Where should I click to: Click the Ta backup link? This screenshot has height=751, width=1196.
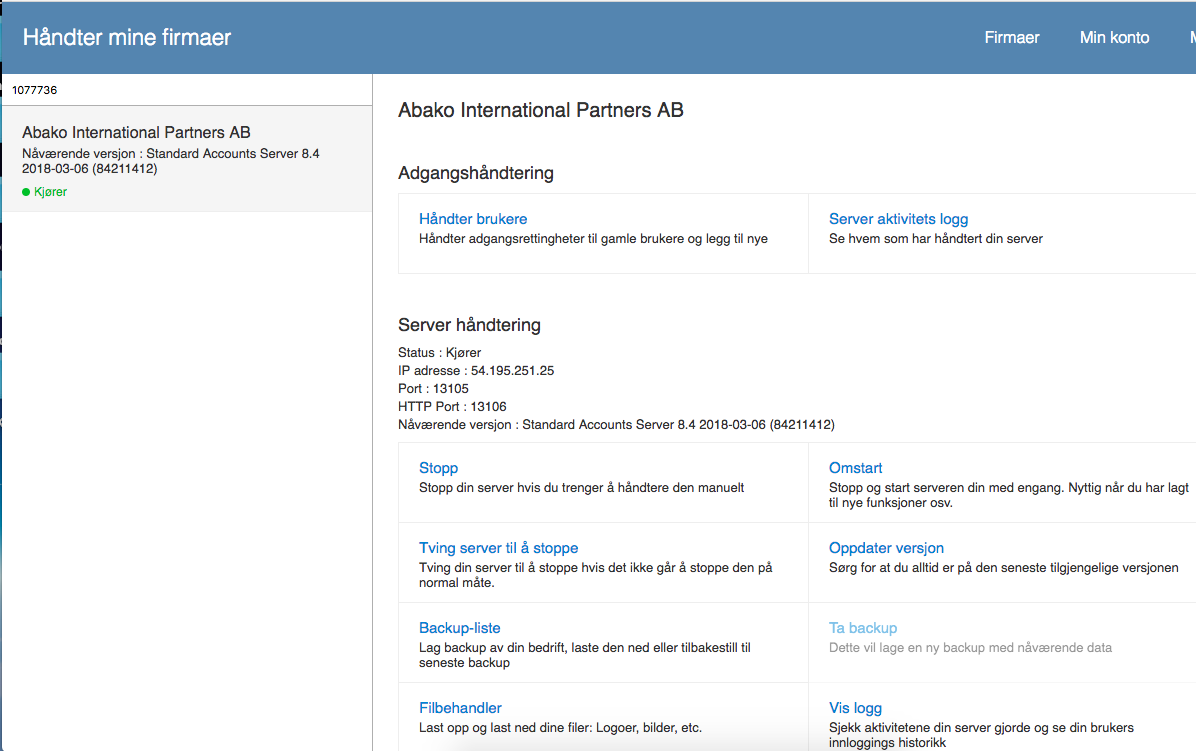[x=863, y=628]
